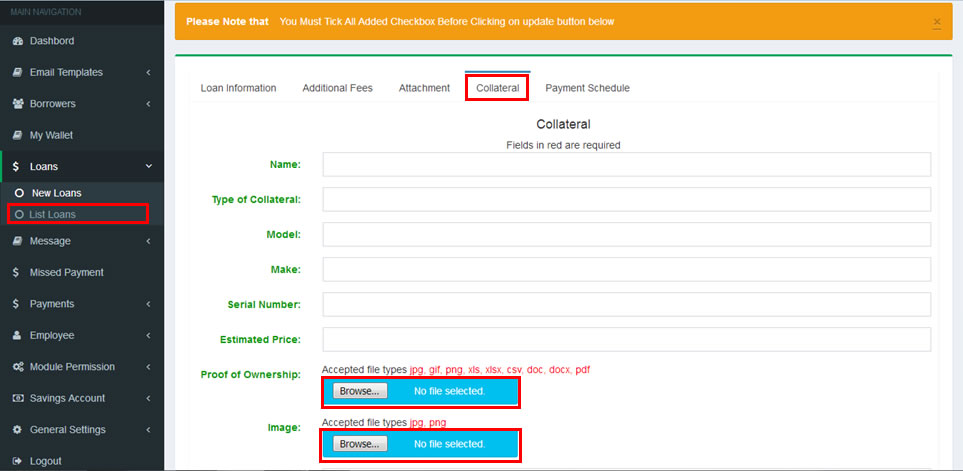Dismiss the orange notice banner
This screenshot has height=471, width=963.
[936, 21]
